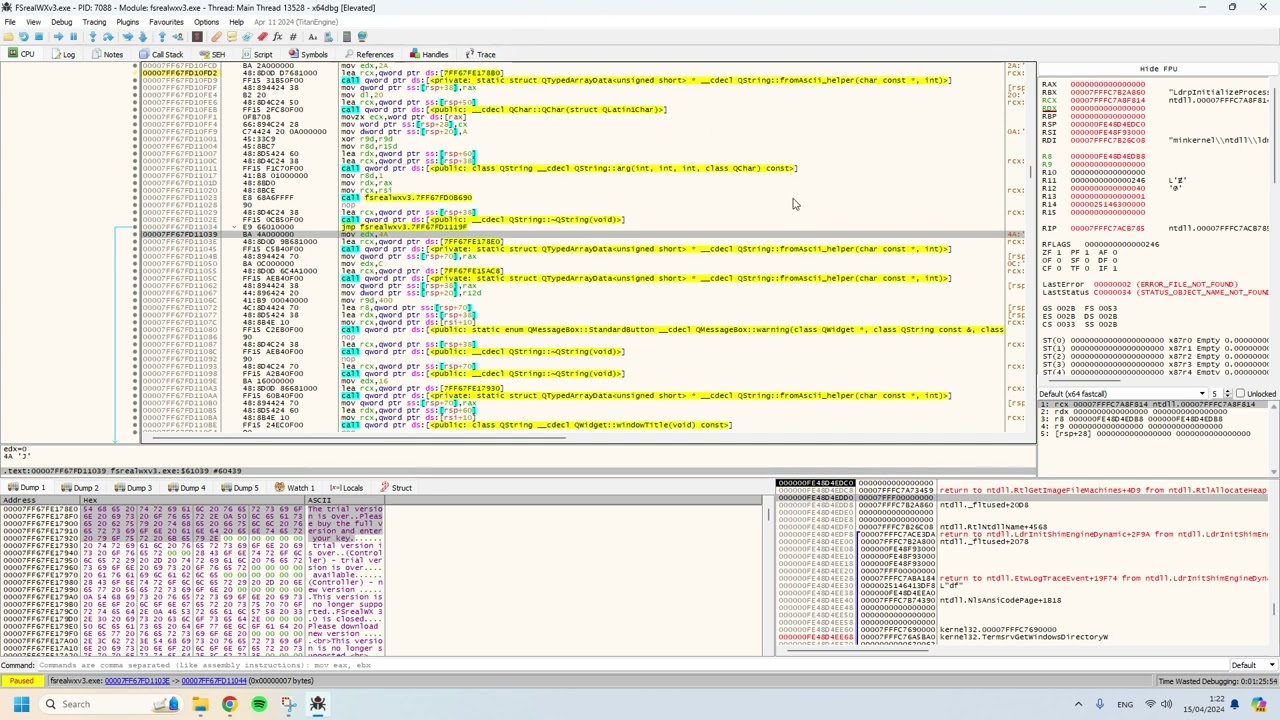Select argument row '1: rcx' in arguments panel

point(1155,404)
